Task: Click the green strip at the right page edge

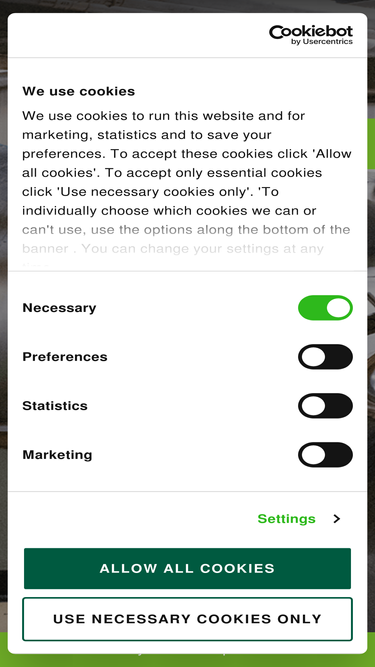Action: coord(371,144)
